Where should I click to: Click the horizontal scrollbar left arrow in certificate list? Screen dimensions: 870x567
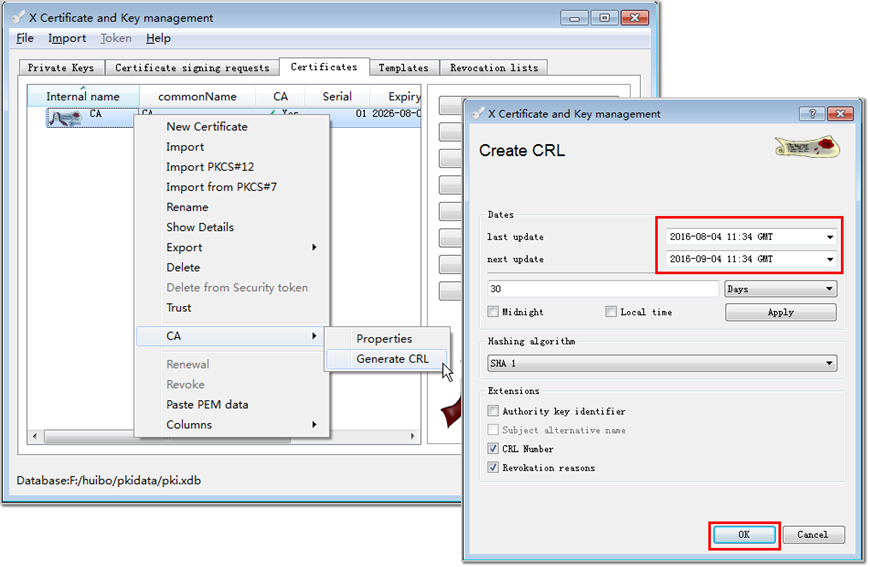click(35, 436)
